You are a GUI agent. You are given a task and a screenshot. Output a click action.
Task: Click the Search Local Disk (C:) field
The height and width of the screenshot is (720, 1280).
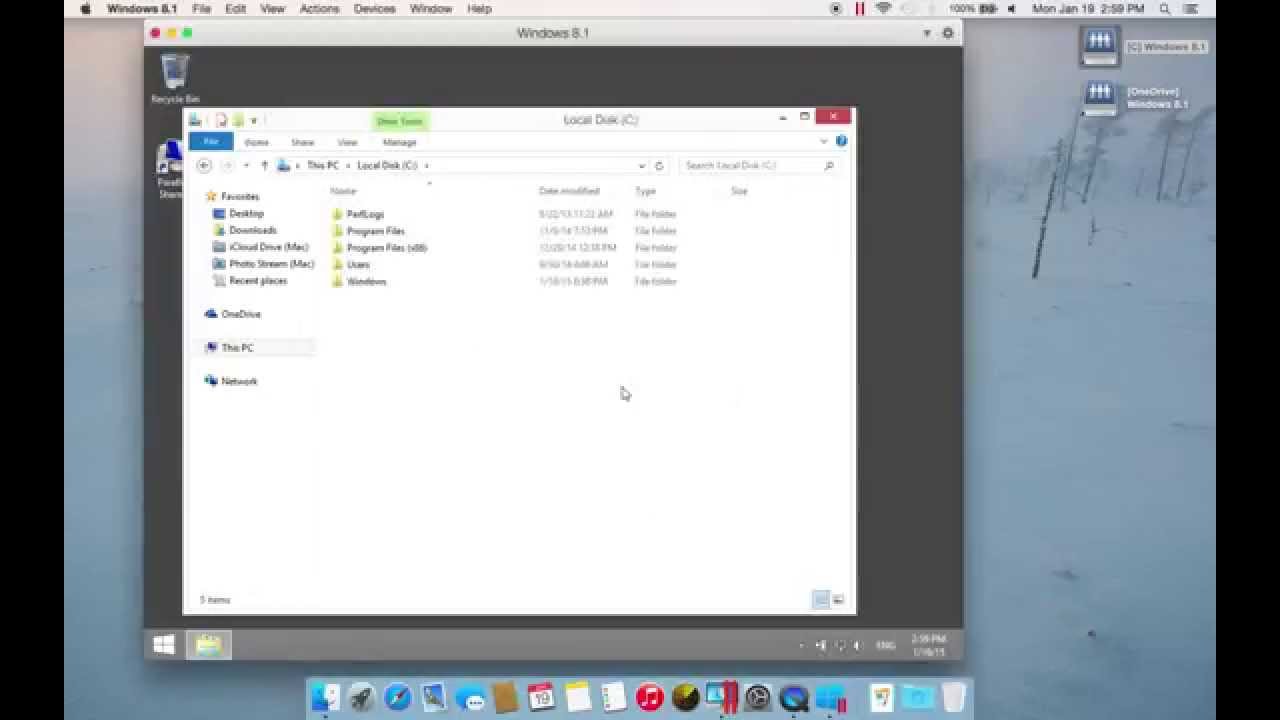pos(758,165)
